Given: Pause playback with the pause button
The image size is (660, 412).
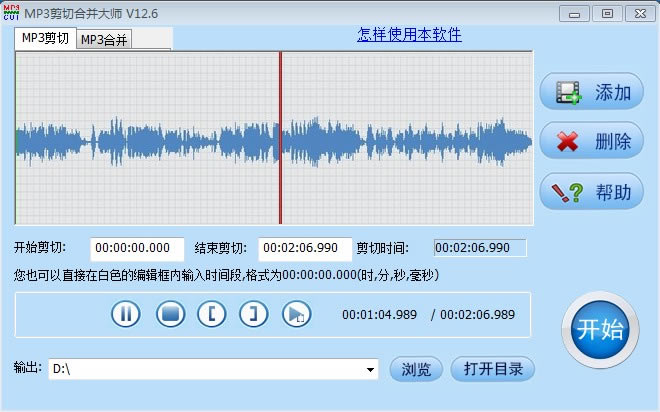Looking at the screenshot, I should [x=126, y=314].
